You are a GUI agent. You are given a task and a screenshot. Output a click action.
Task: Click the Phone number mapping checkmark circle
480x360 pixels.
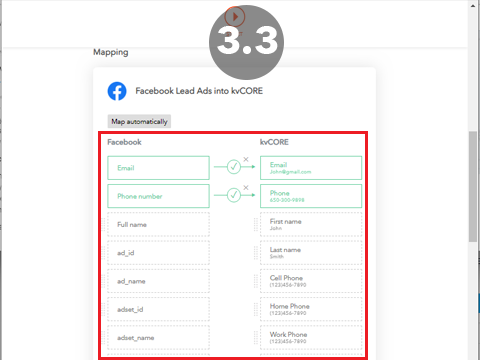[234, 195]
